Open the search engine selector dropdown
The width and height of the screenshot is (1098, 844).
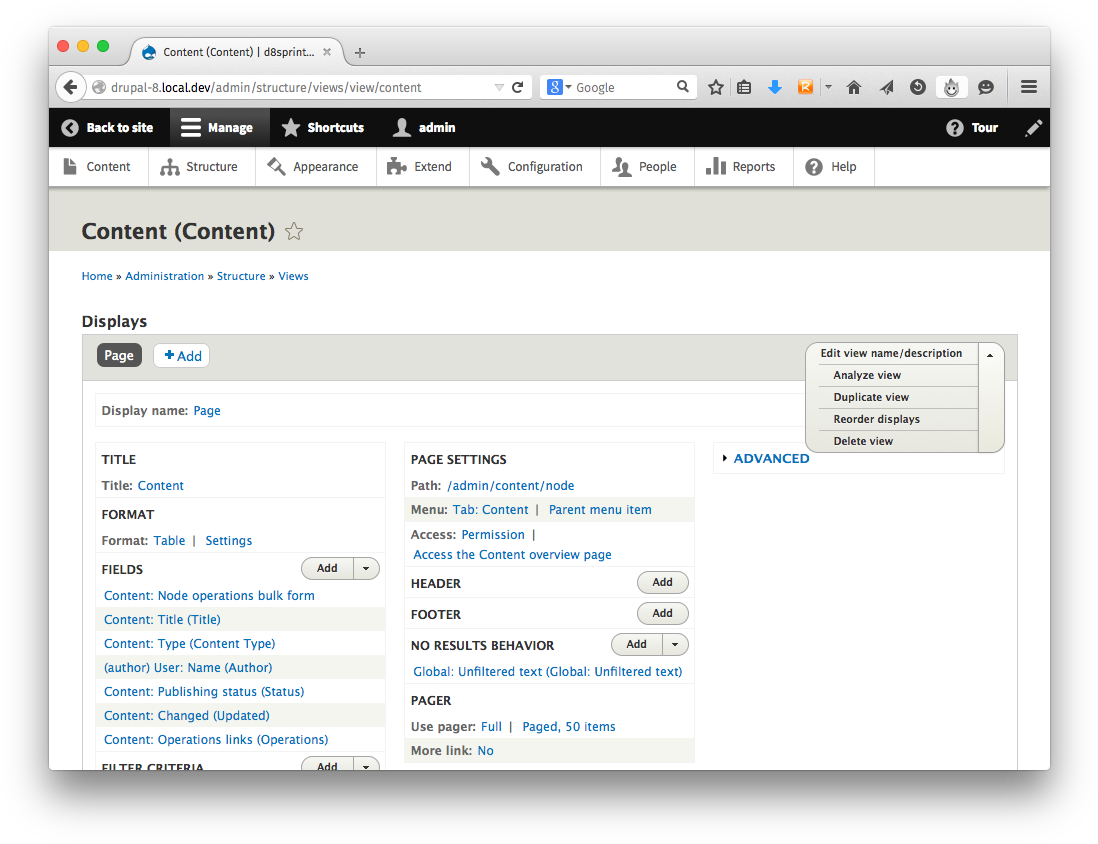pos(560,87)
